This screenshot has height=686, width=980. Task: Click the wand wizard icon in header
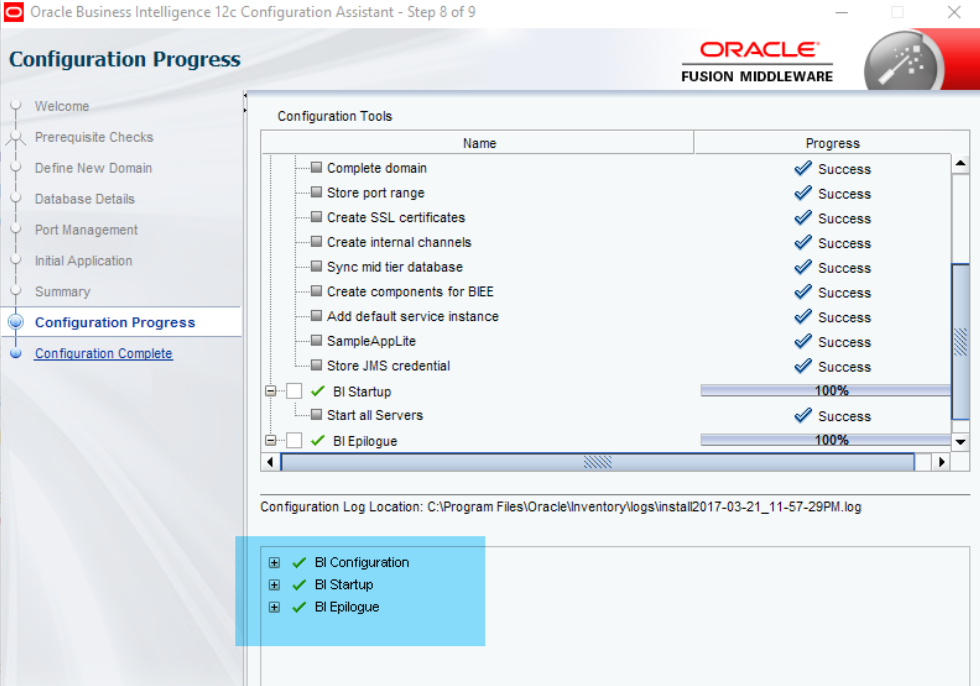click(x=902, y=63)
